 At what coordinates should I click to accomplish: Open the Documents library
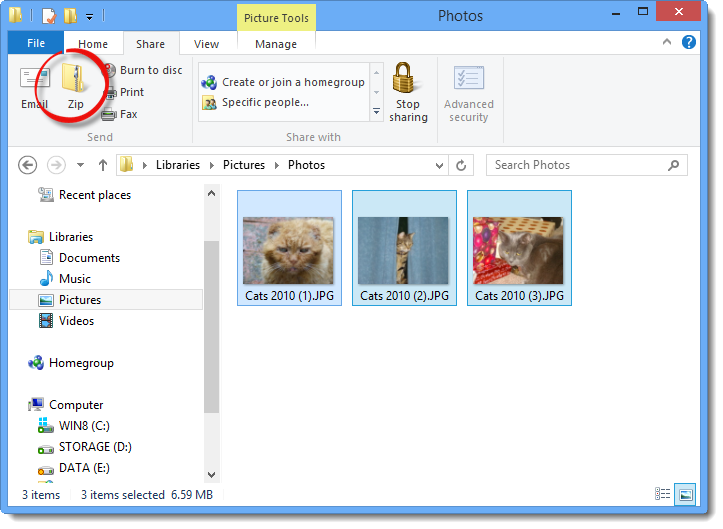point(80,258)
